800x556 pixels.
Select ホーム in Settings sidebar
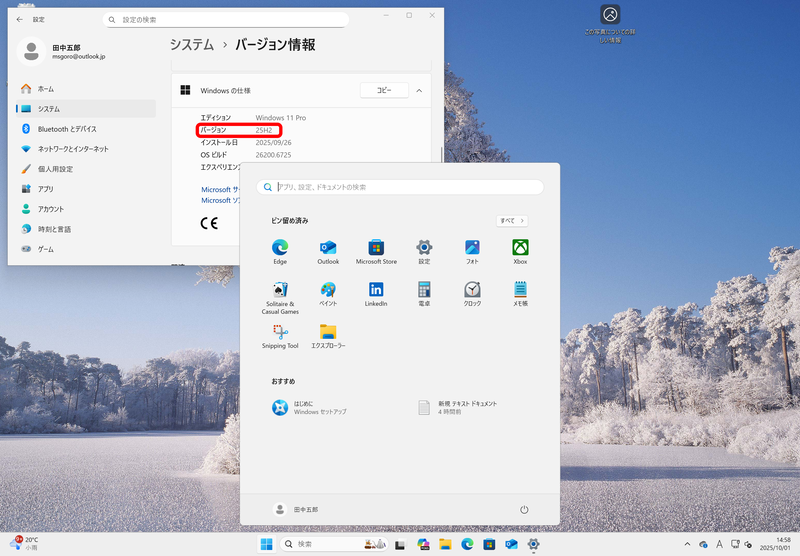point(86,89)
